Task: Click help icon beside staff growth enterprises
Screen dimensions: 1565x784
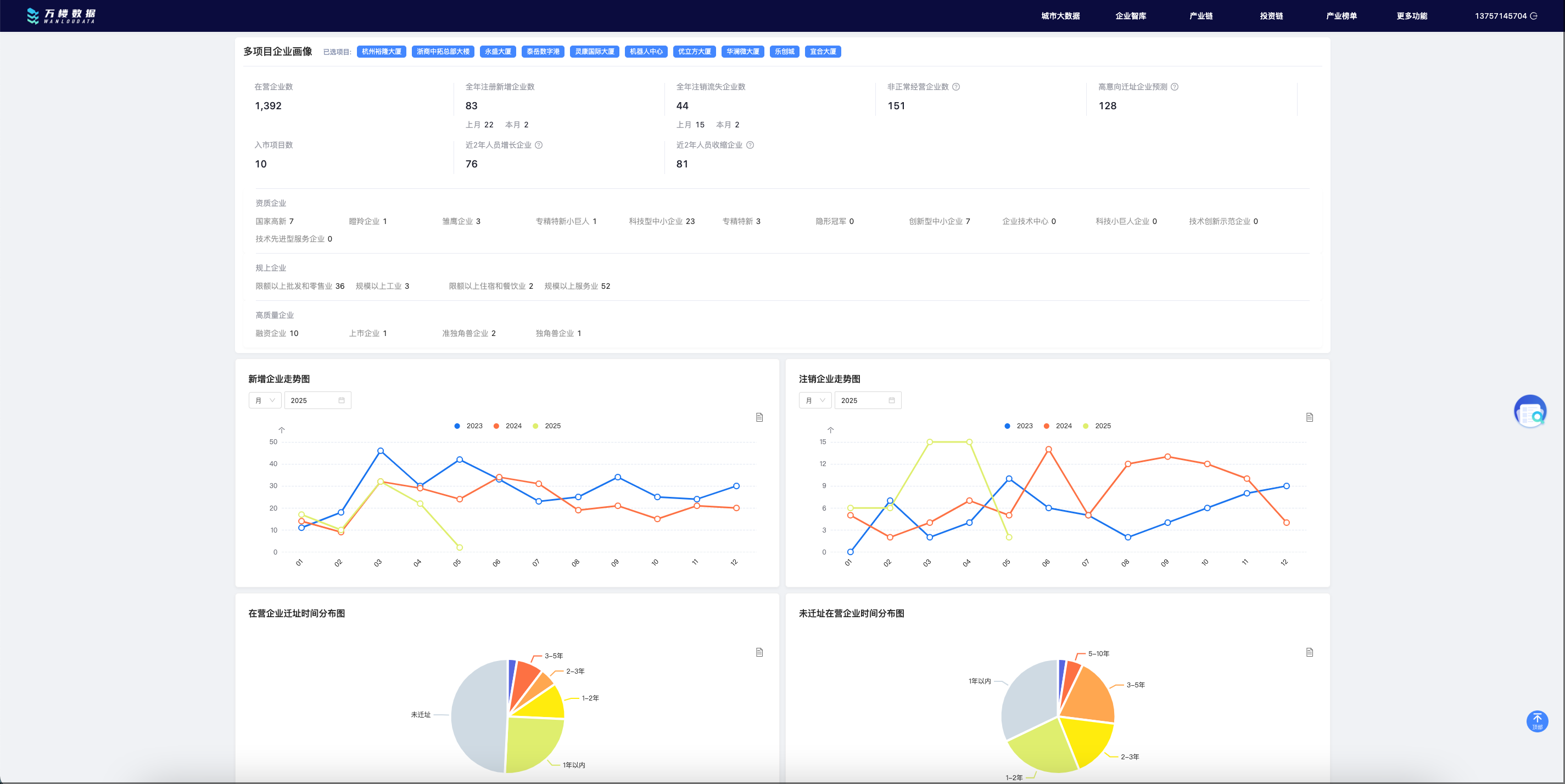Action: pos(538,145)
